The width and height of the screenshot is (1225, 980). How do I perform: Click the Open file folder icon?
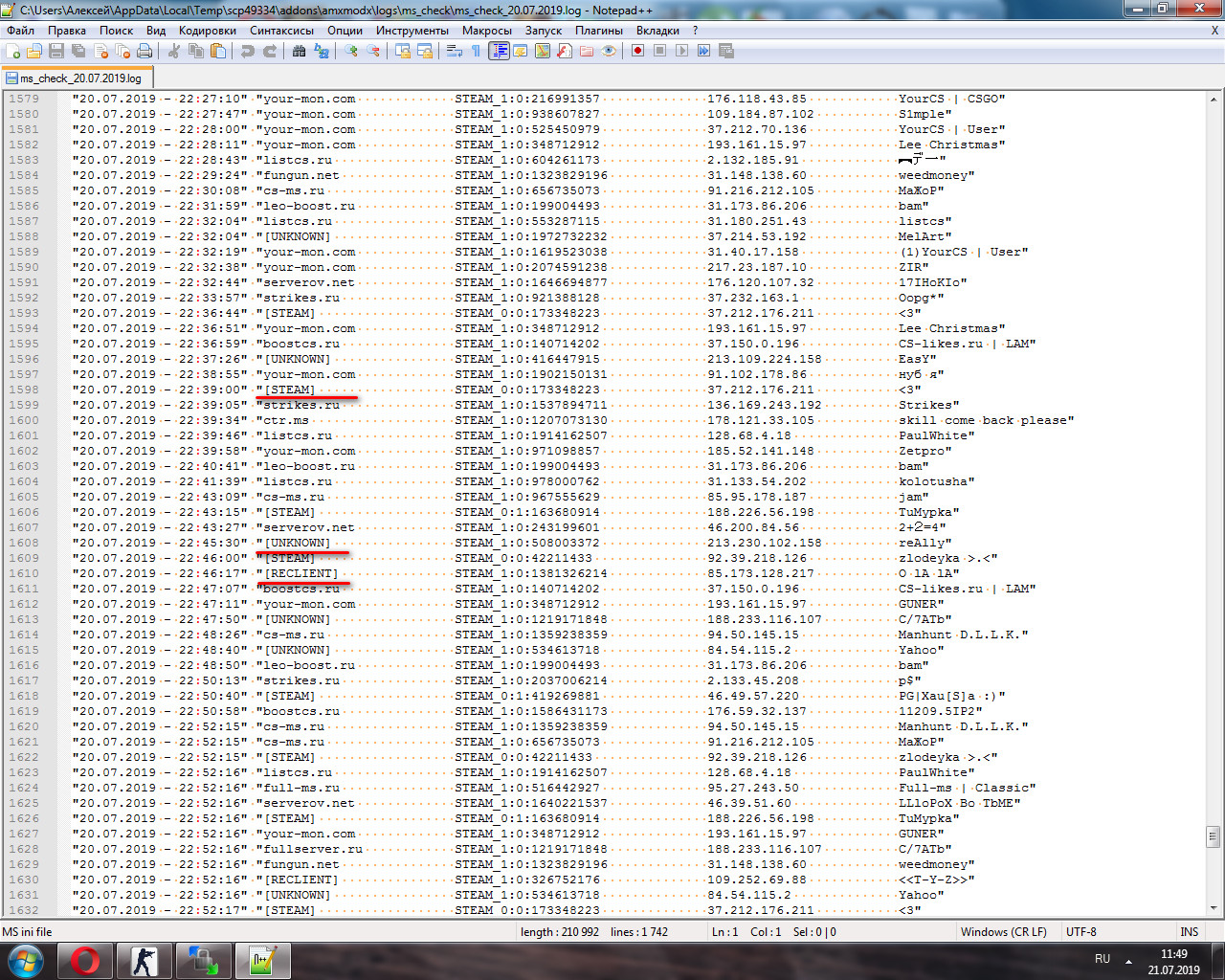tap(34, 51)
